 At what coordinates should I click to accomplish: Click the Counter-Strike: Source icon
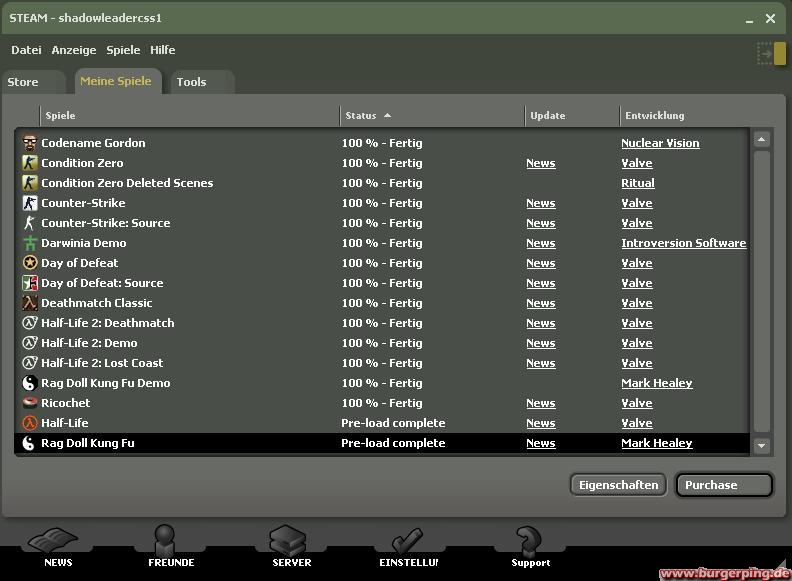30,223
